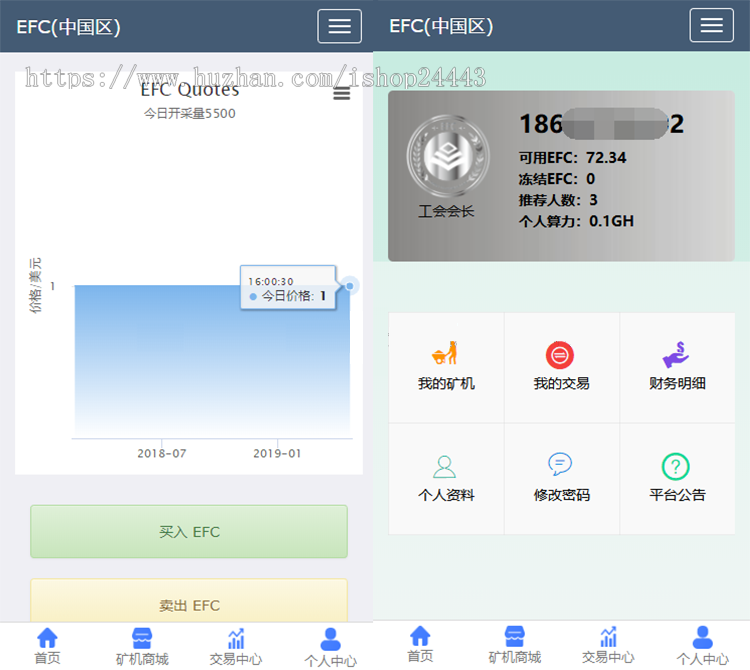Tap 交易中心 chart icon in right screen
The height and width of the screenshot is (670, 750).
click(x=608, y=637)
